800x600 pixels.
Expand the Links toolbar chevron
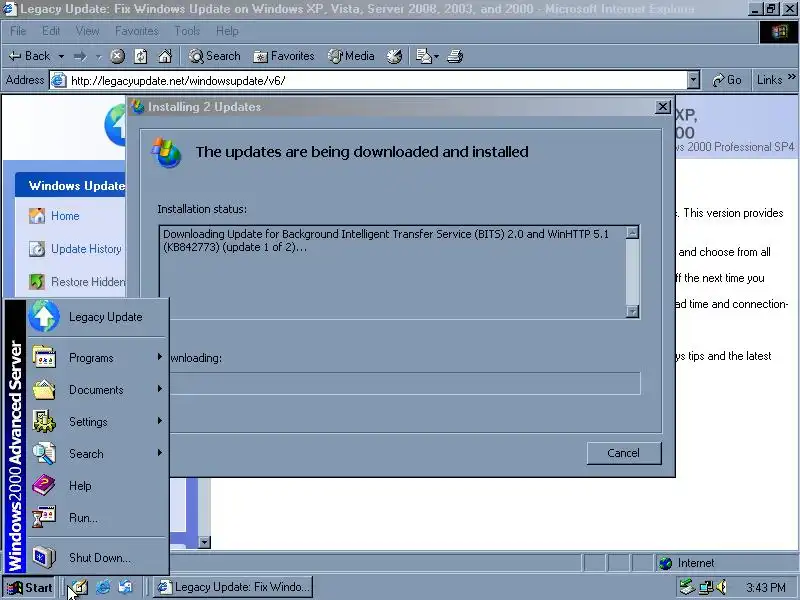(x=792, y=77)
